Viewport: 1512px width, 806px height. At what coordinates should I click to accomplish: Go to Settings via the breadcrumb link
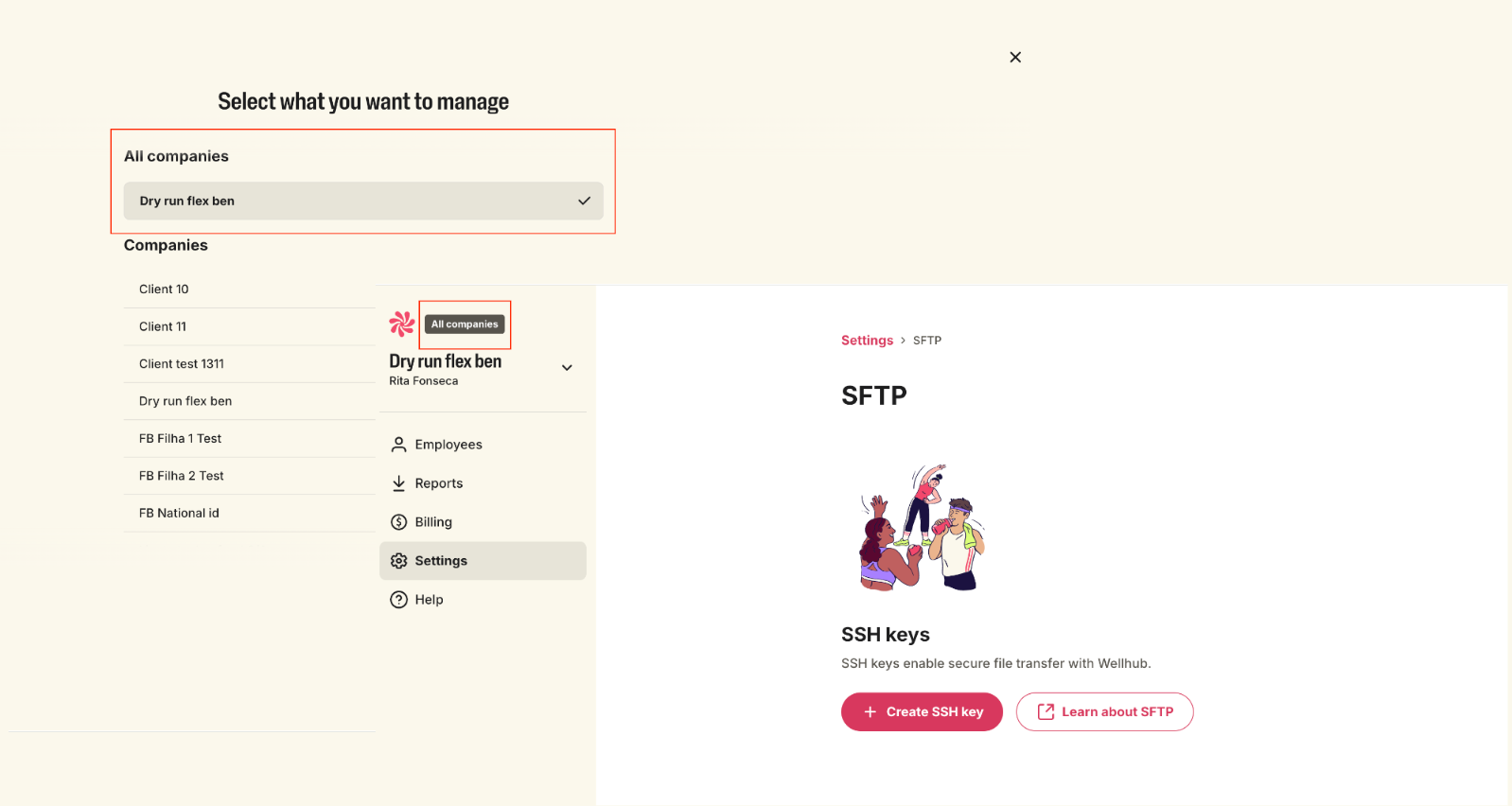point(867,341)
